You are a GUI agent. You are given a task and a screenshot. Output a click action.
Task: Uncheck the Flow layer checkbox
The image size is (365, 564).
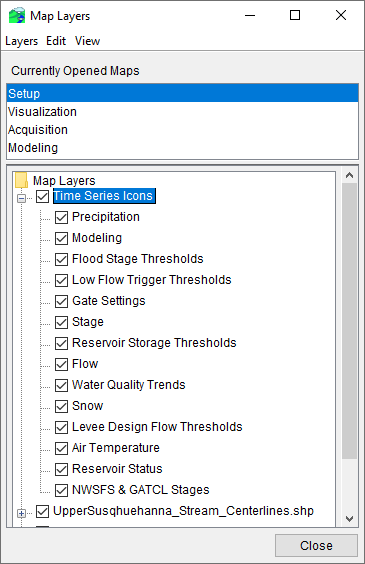pyautogui.click(x=61, y=364)
